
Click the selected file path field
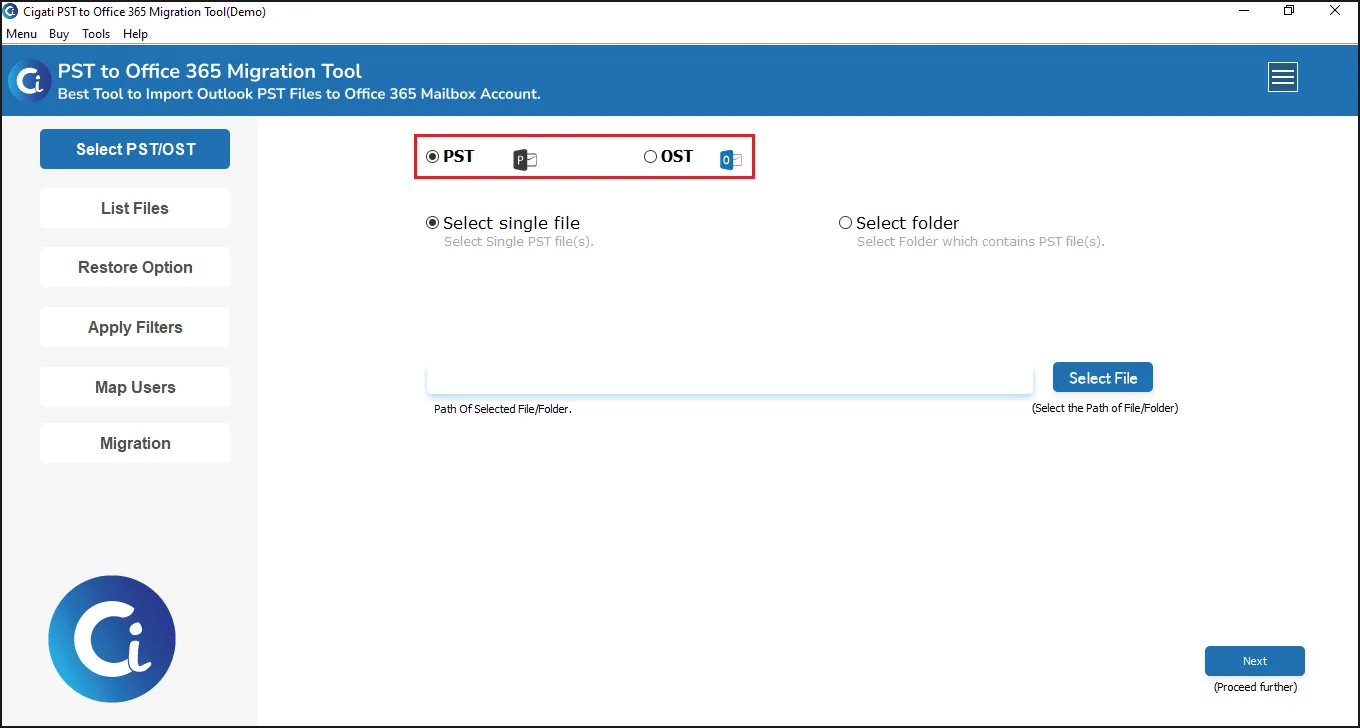pyautogui.click(x=729, y=379)
